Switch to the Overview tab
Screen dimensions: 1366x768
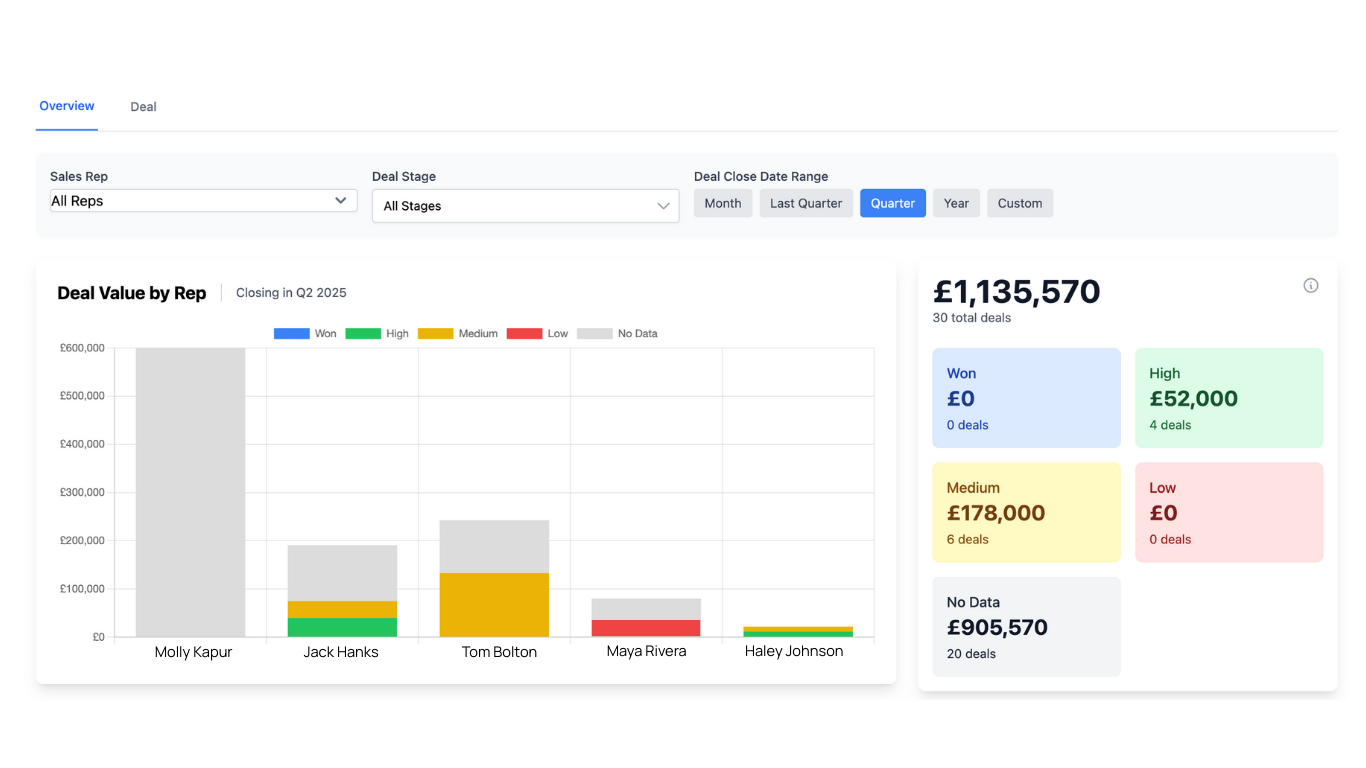(x=67, y=106)
